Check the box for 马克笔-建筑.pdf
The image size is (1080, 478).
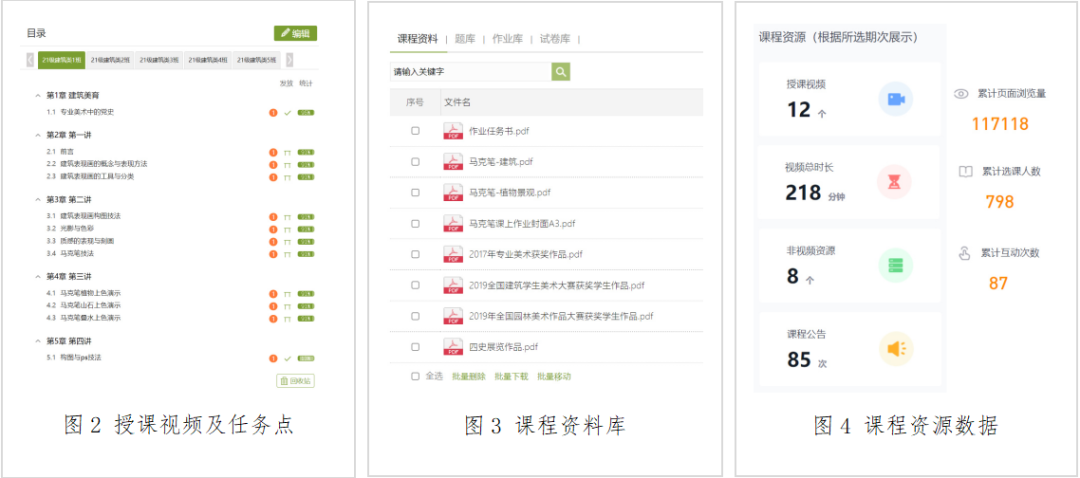click(x=415, y=162)
